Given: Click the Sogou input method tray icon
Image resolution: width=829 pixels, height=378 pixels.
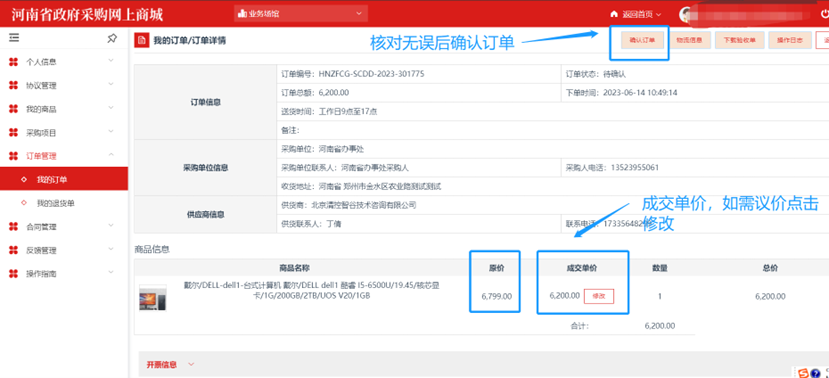Looking at the screenshot, I should [804, 372].
